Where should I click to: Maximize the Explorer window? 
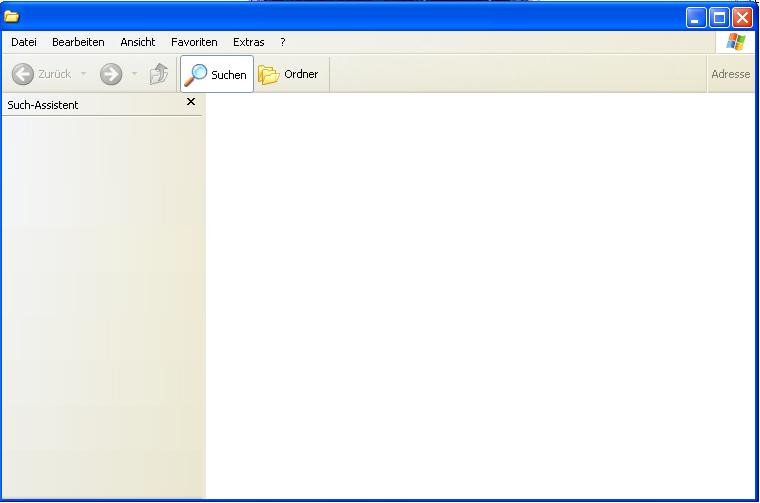[x=719, y=18]
